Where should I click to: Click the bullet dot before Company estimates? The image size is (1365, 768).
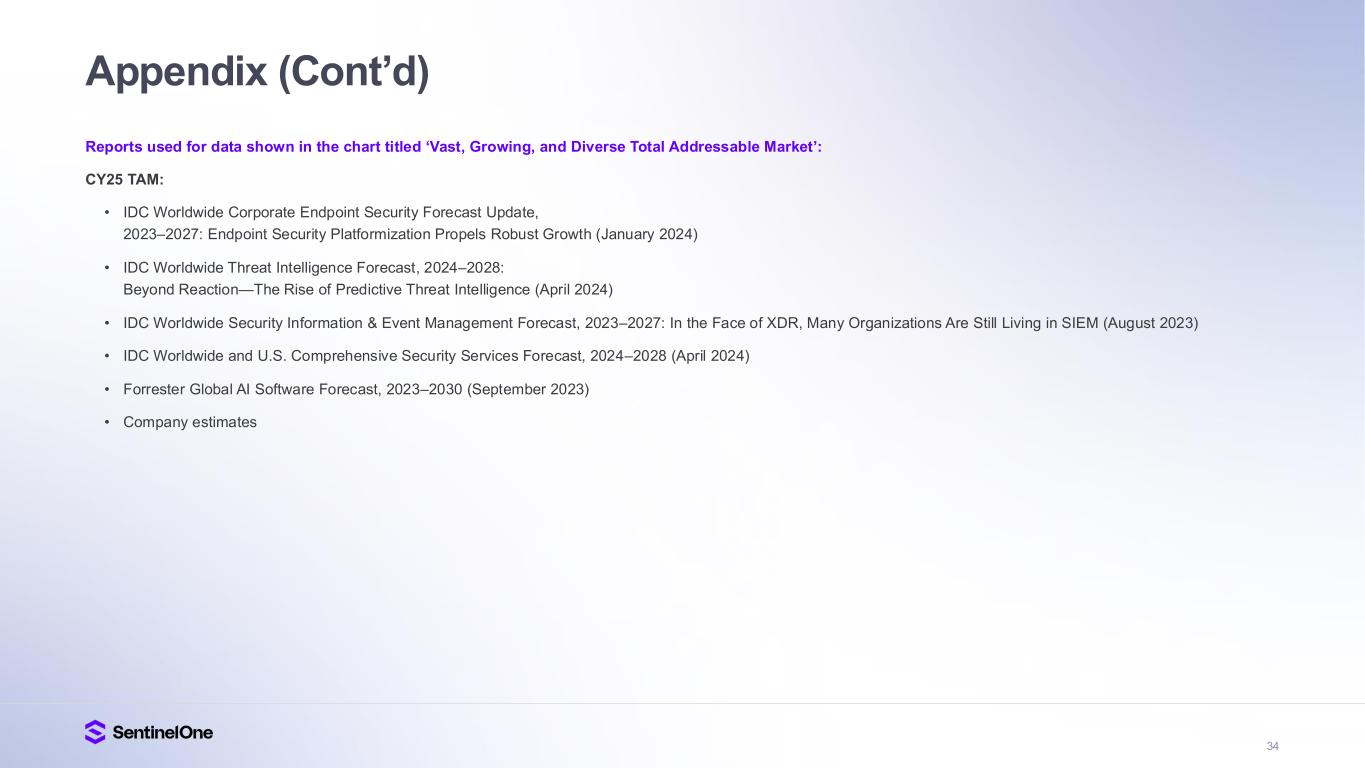[107, 422]
